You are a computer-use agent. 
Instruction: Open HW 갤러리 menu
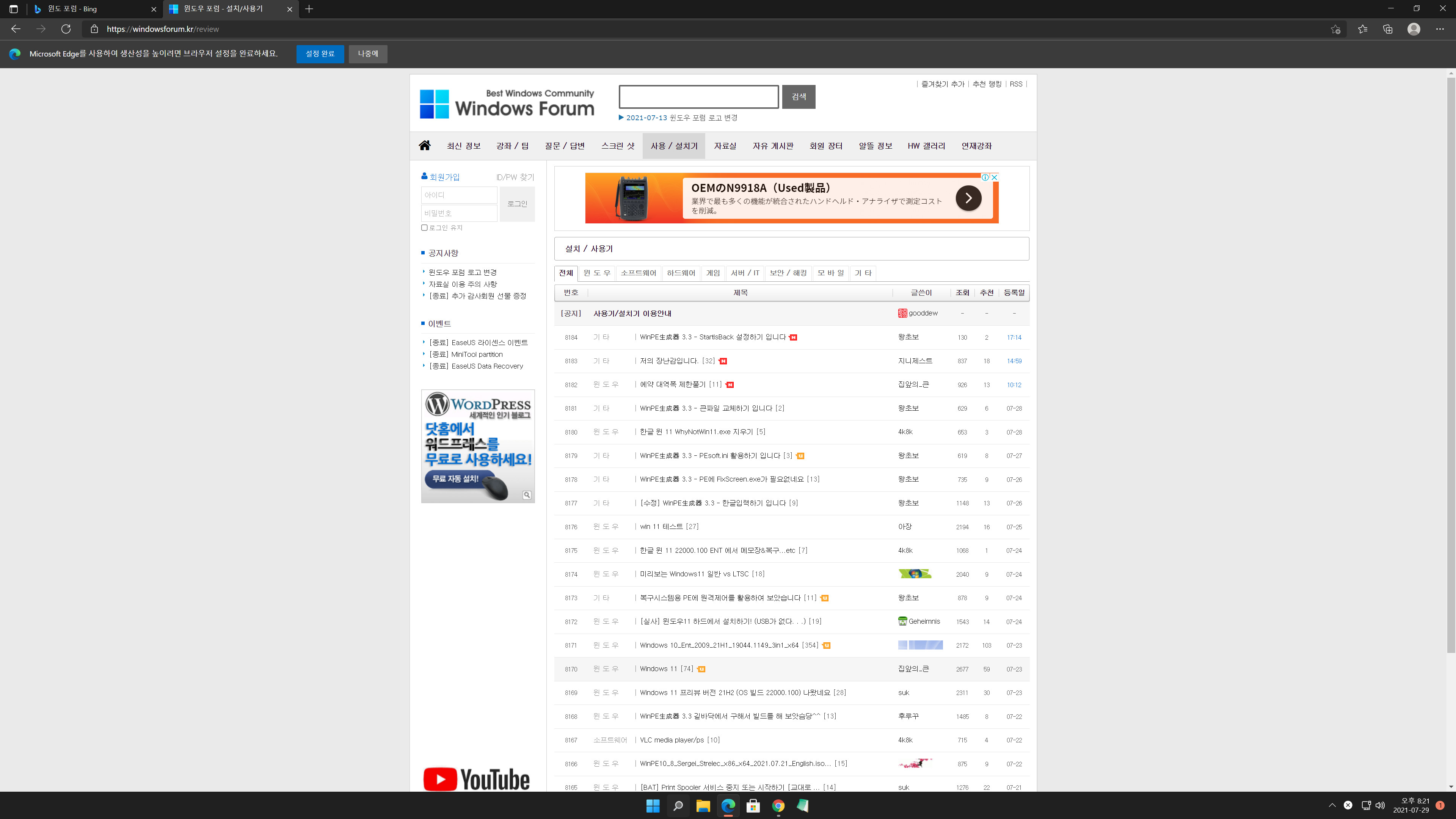[x=926, y=146]
